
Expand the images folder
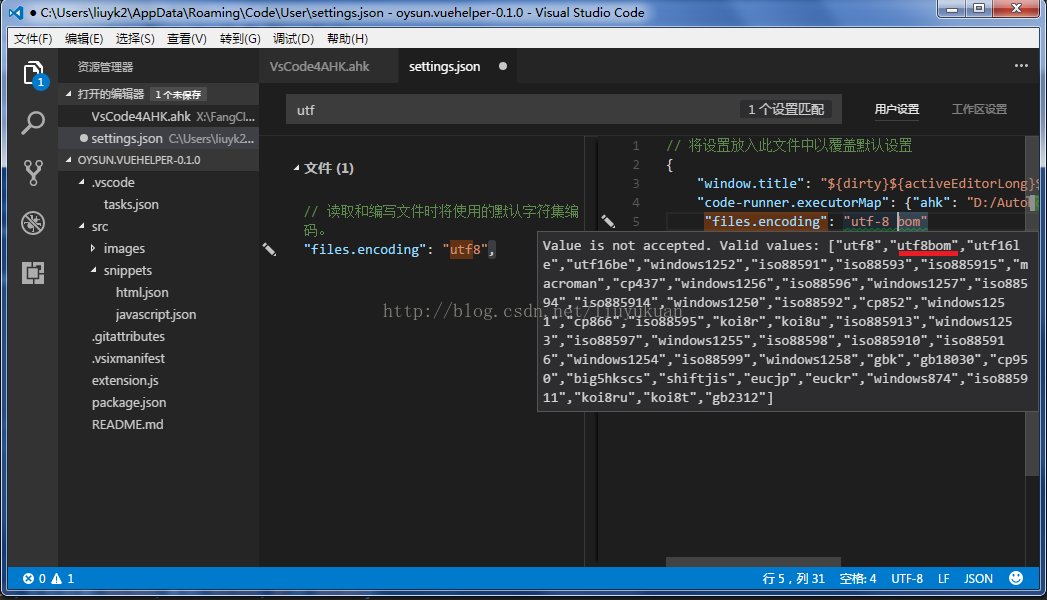pyautogui.click(x=93, y=248)
